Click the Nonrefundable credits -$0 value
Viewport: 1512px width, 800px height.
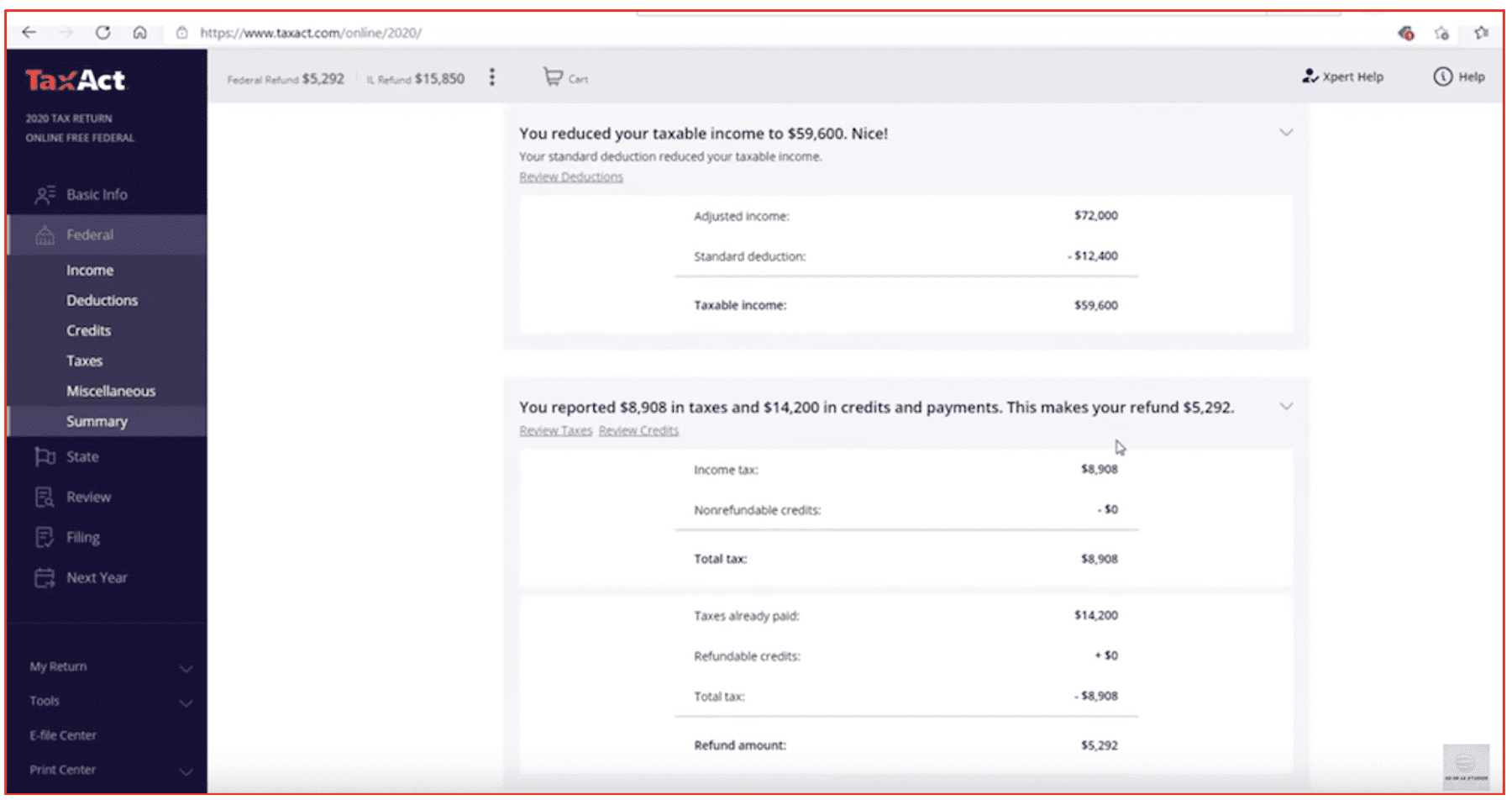point(1107,510)
